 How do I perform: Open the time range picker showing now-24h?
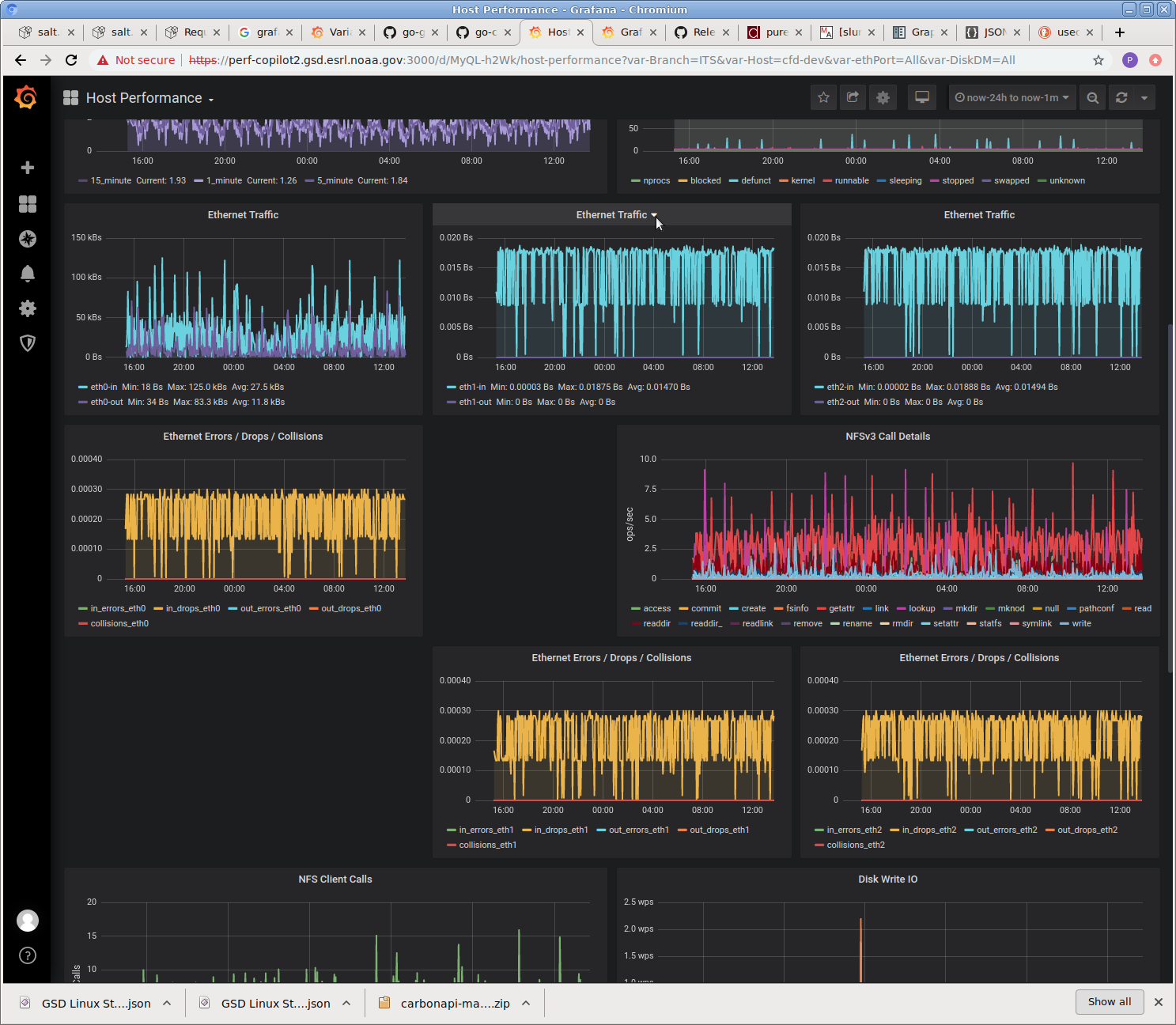[1012, 97]
